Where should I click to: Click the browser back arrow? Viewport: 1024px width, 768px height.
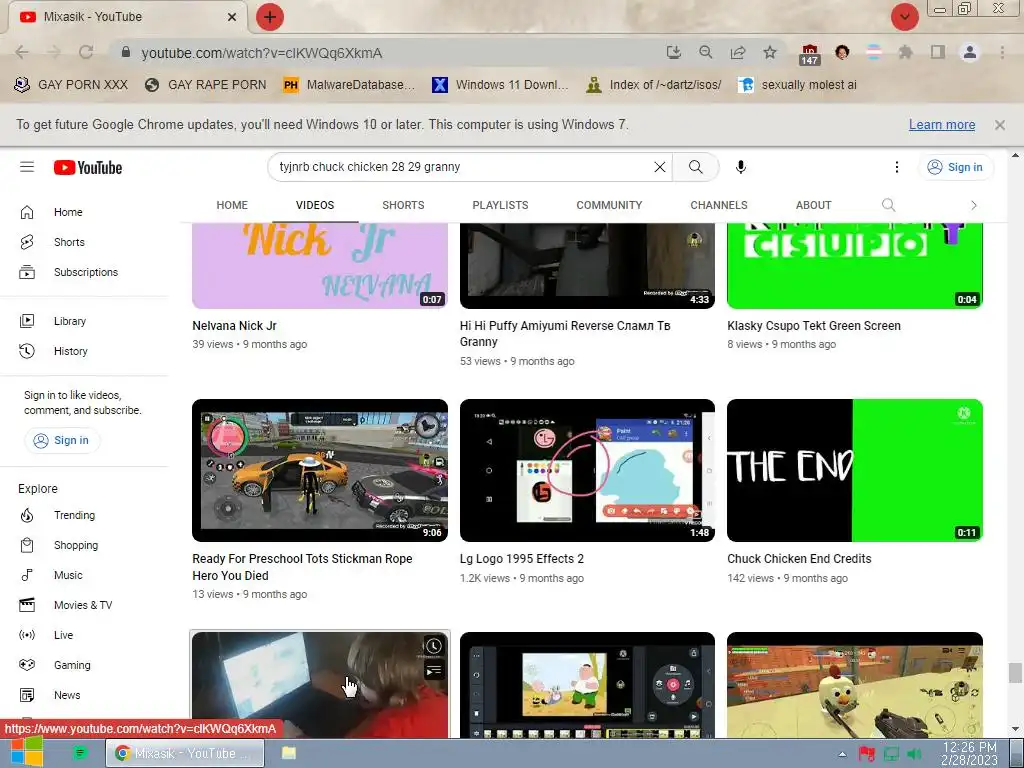point(22,53)
